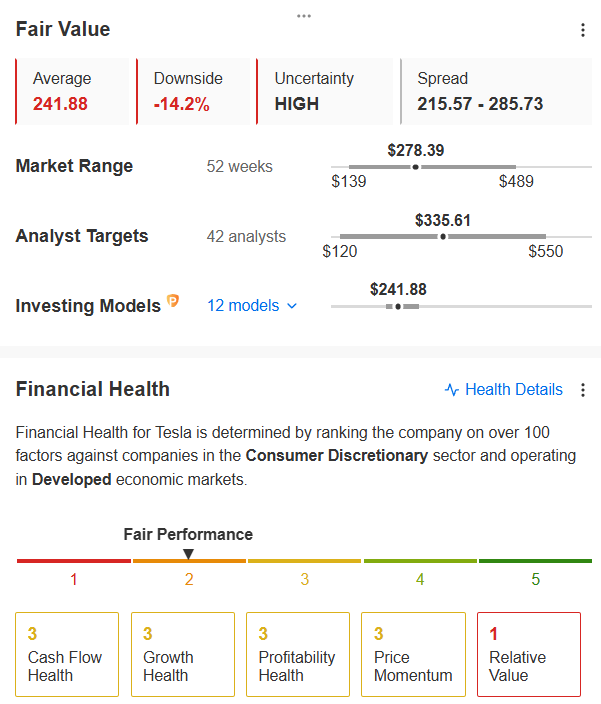
Task: Select the Relative Value card
Action: pyautogui.click(x=529, y=654)
